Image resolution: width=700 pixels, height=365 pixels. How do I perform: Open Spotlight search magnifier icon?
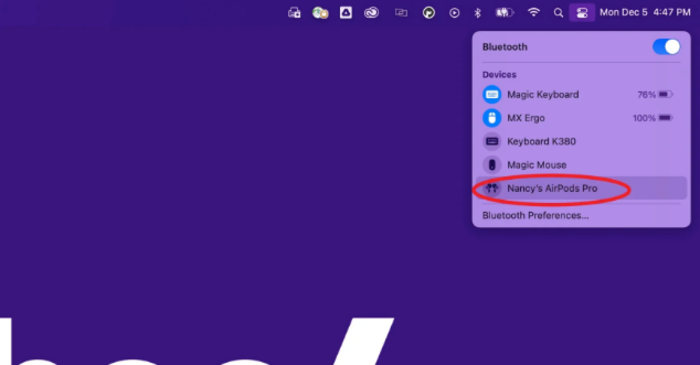click(x=558, y=13)
